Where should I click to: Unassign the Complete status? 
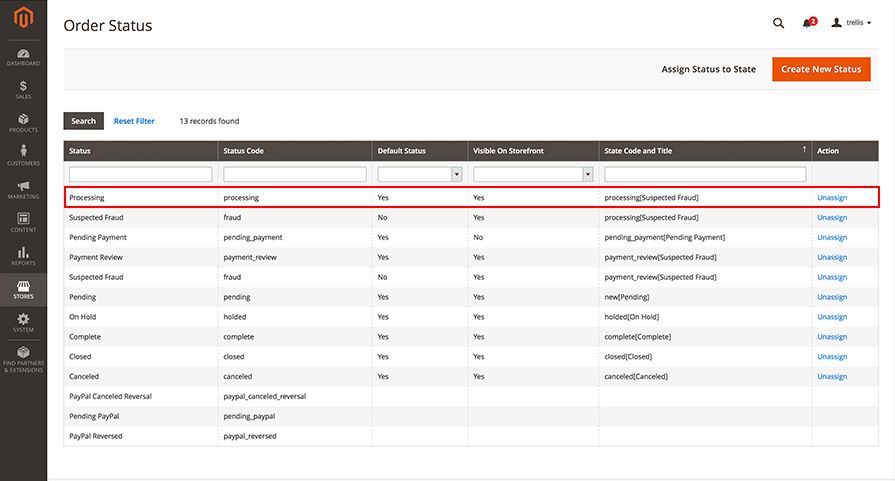[832, 337]
